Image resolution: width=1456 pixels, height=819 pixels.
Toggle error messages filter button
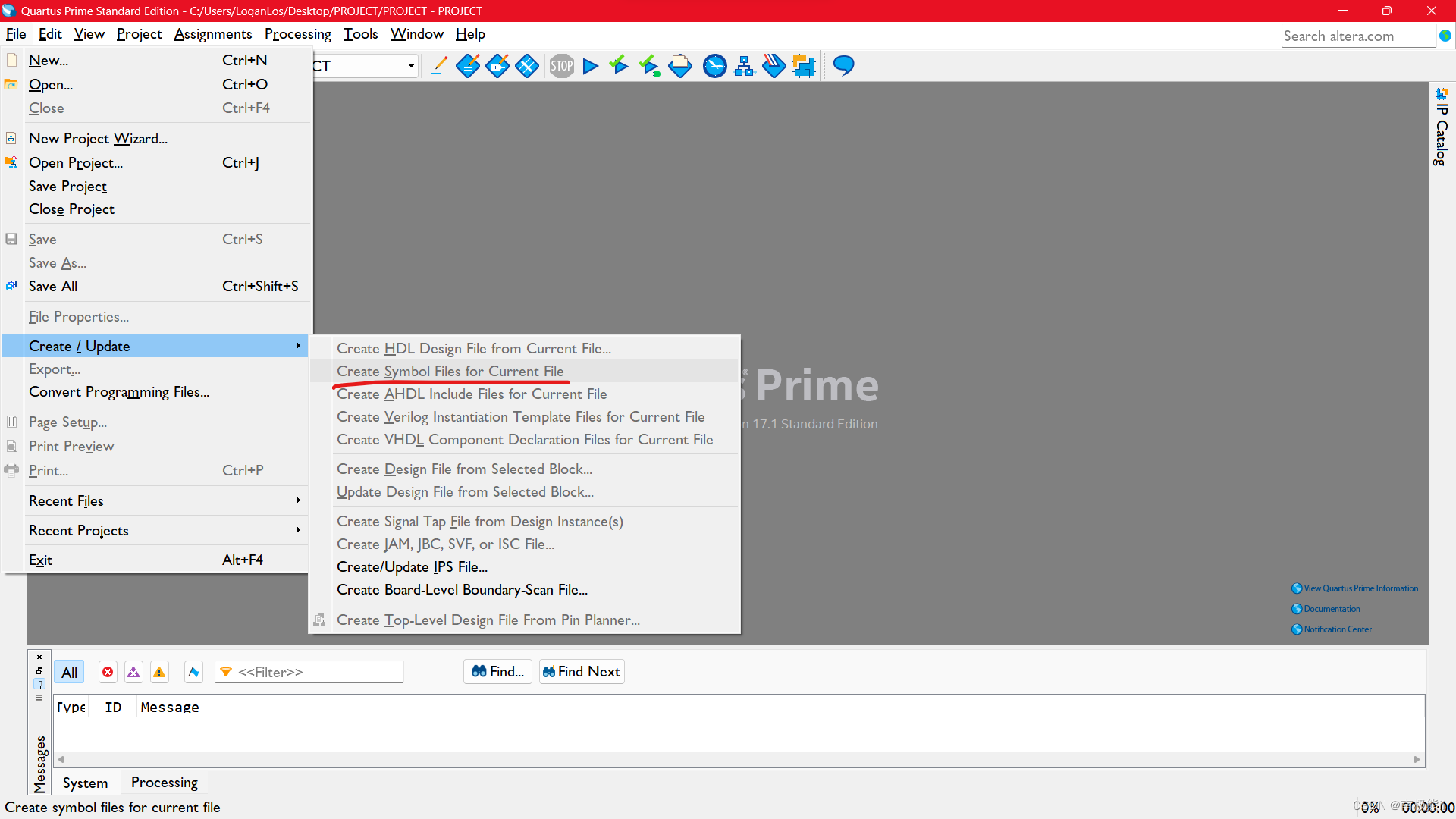108,672
